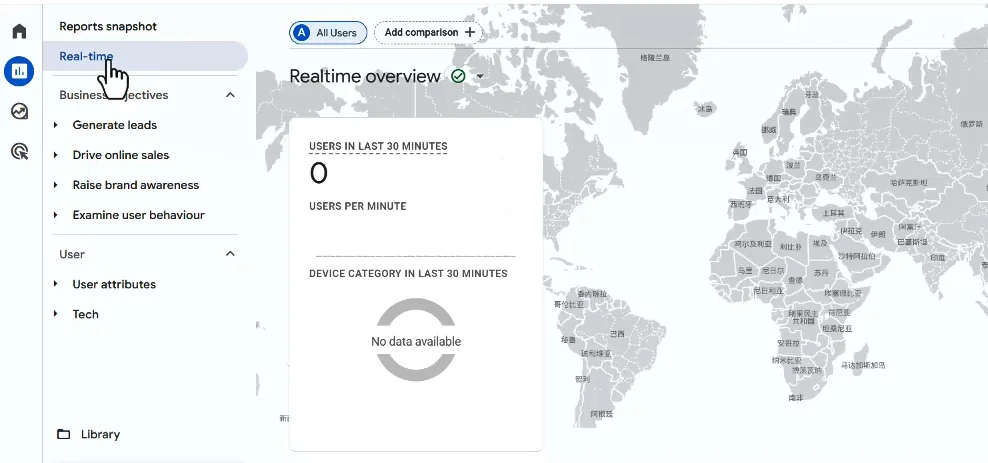Open the dropdown arrow beside Realtime overview
The height and width of the screenshot is (463, 988).
(x=480, y=77)
